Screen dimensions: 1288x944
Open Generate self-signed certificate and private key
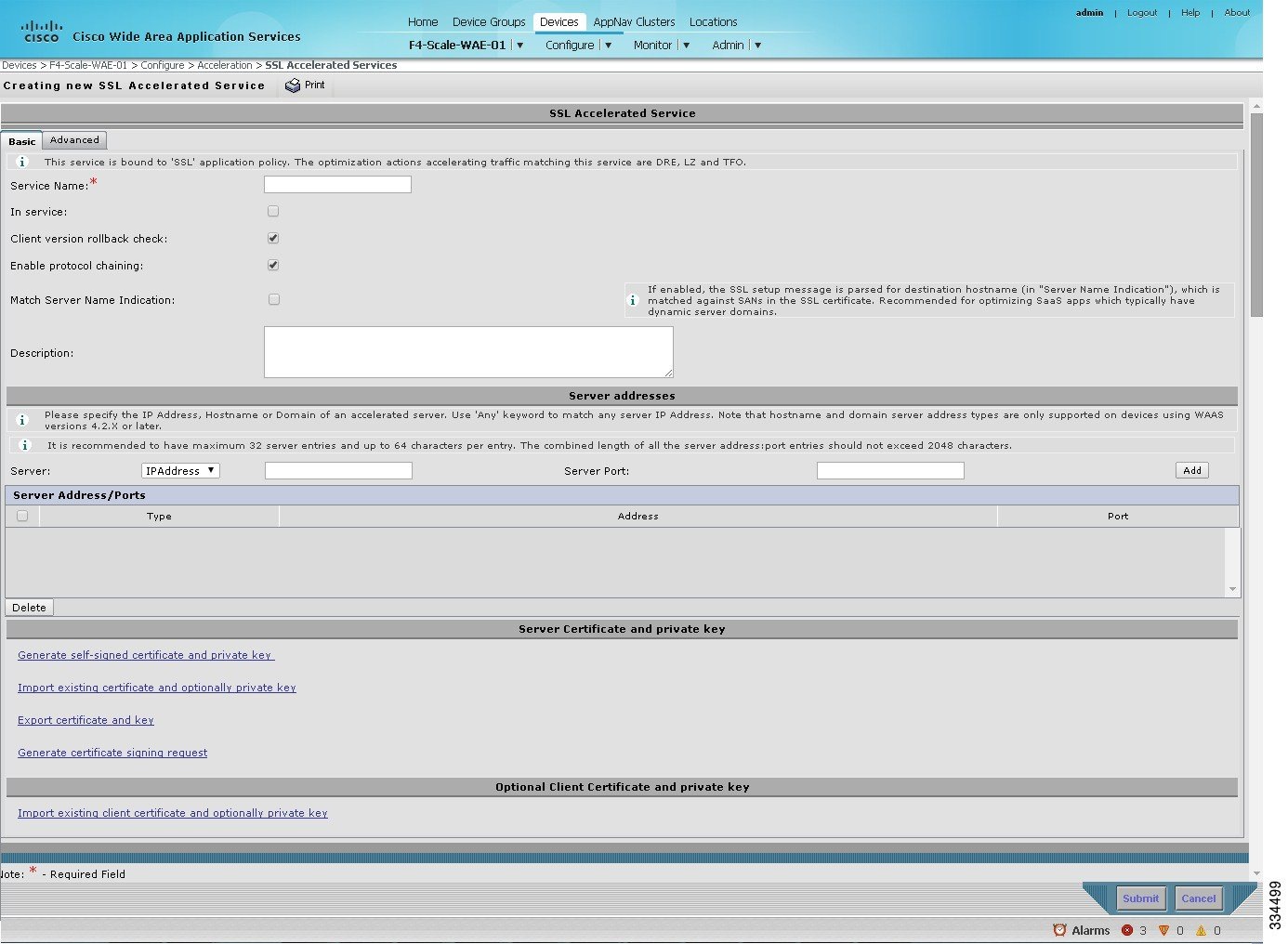[x=146, y=655]
